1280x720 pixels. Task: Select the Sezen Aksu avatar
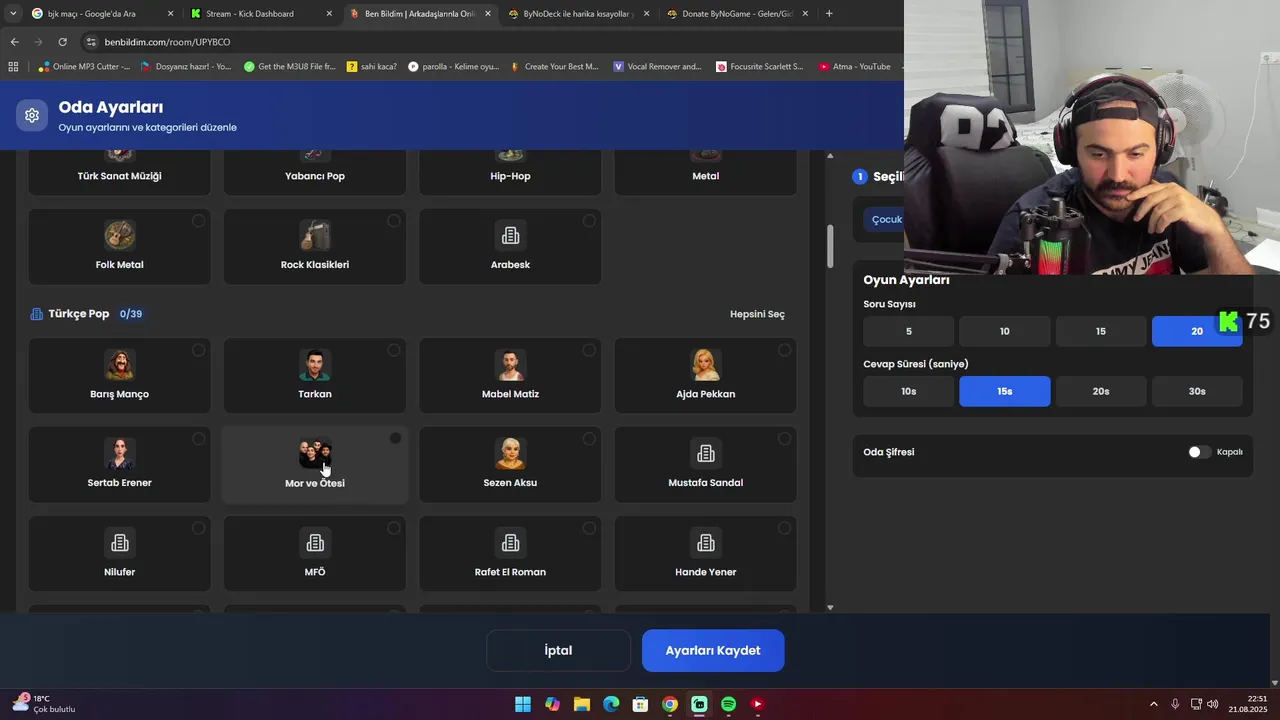(x=510, y=454)
